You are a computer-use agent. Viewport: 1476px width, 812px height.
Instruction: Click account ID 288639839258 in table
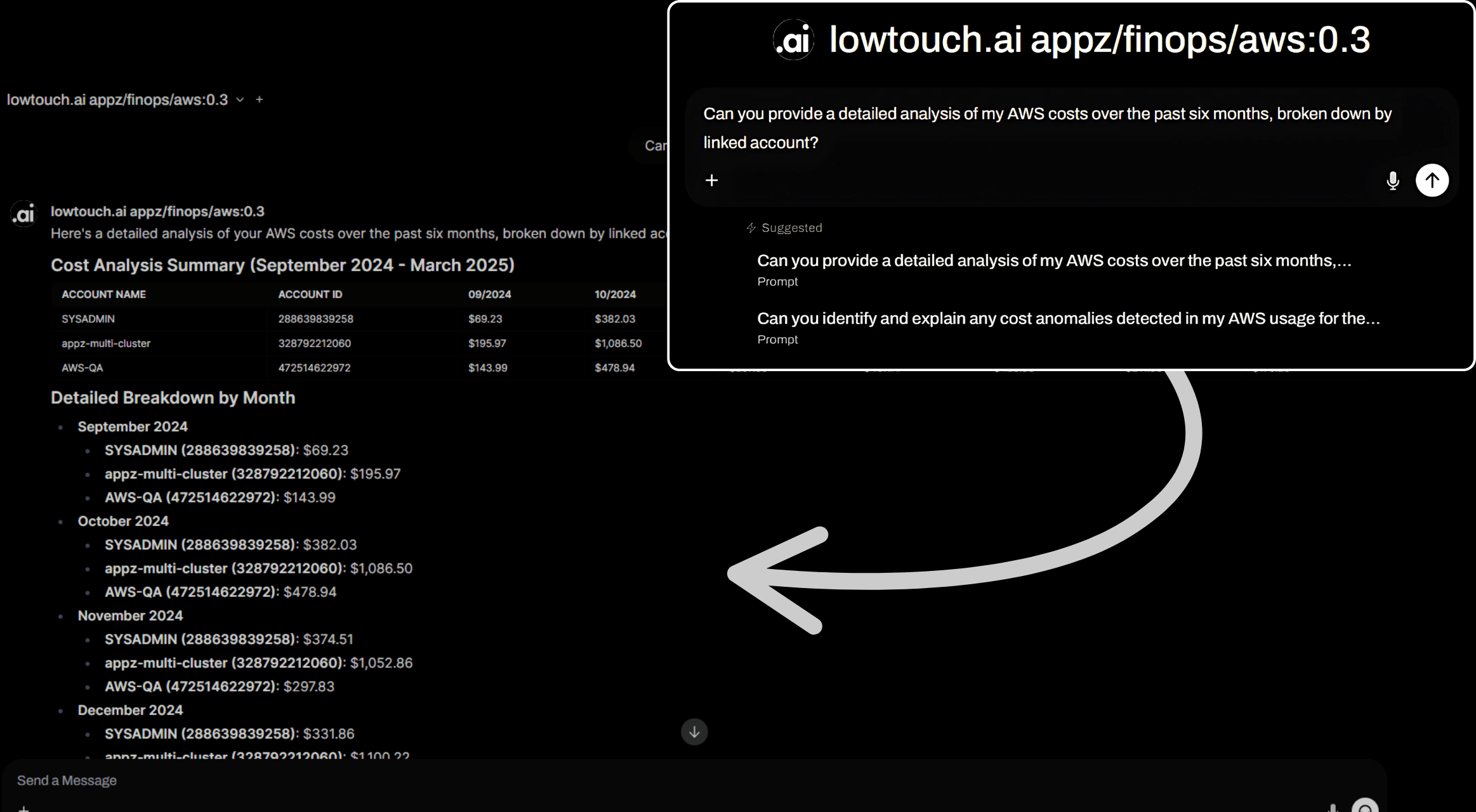(x=315, y=319)
